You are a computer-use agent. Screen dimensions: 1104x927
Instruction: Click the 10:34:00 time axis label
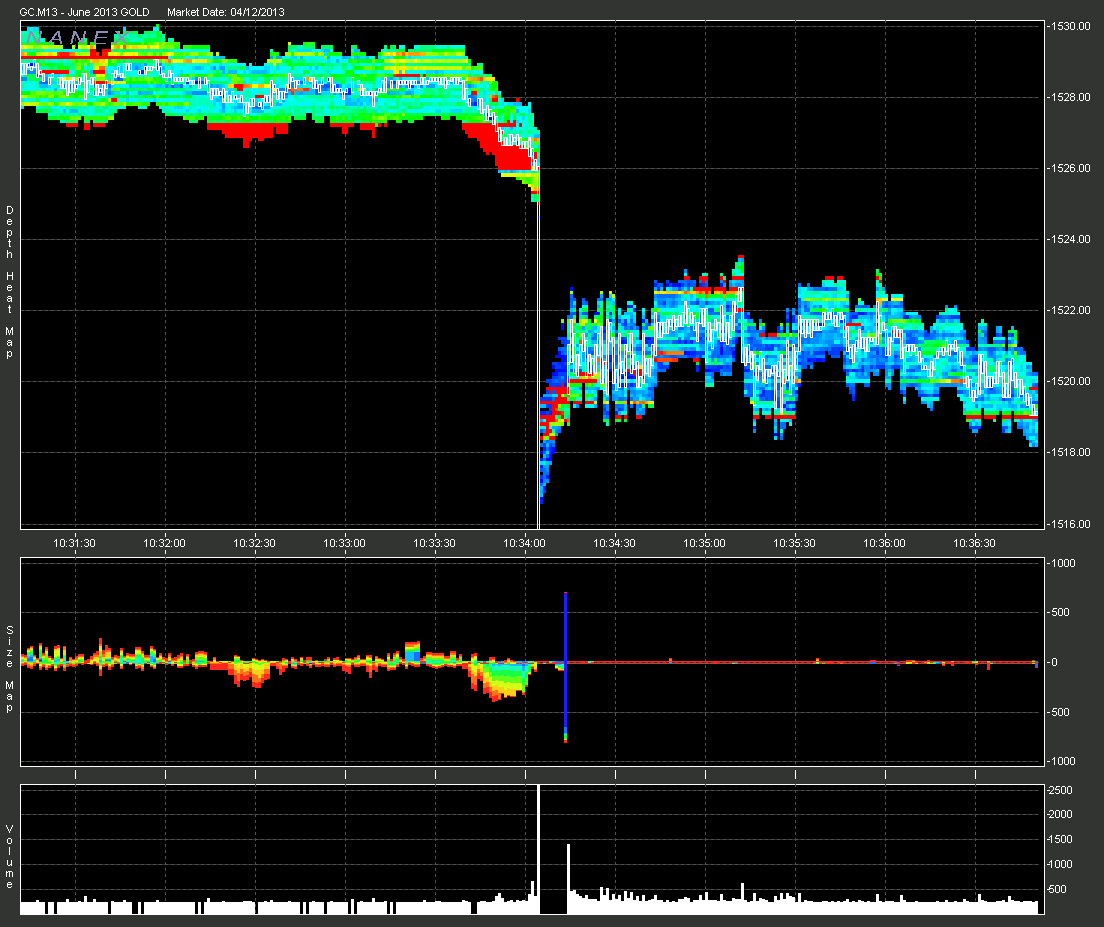[x=525, y=543]
